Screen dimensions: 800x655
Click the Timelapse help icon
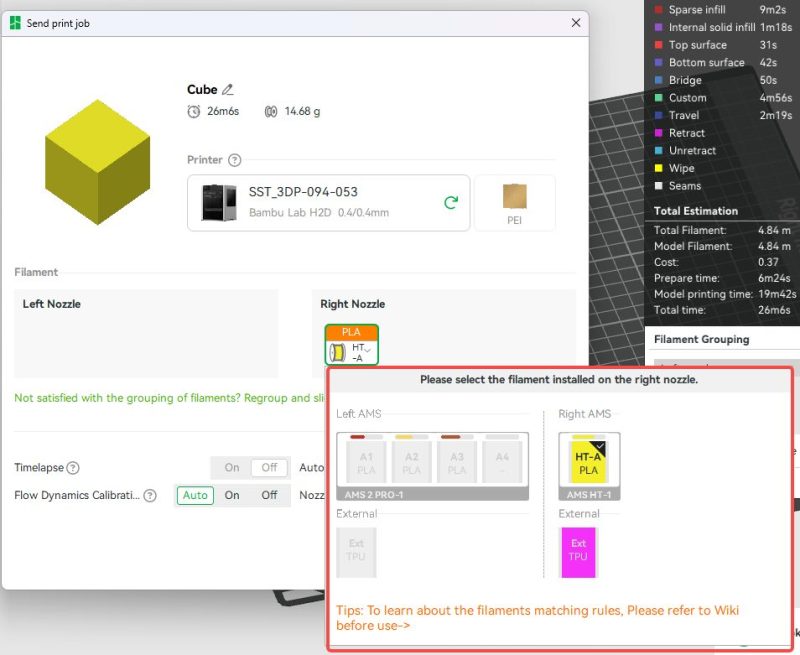(73, 468)
